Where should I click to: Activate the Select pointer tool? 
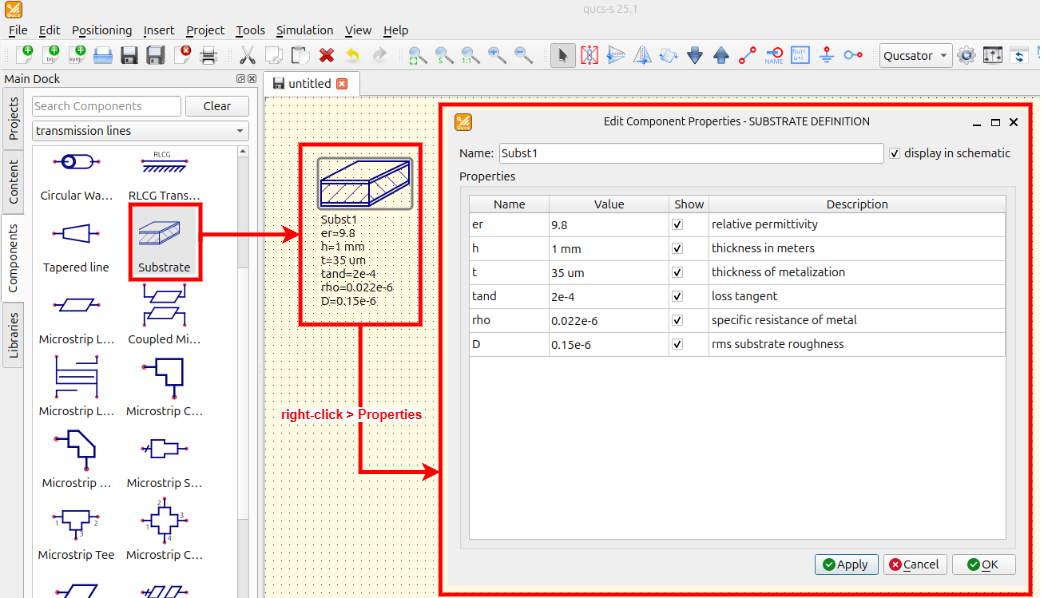pos(562,56)
